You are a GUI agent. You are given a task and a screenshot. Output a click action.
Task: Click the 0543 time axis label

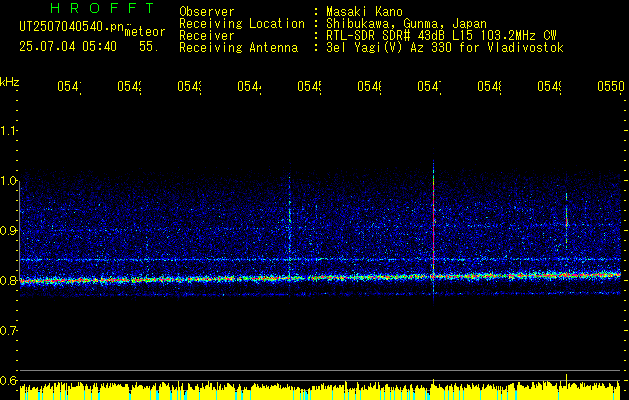(190, 86)
